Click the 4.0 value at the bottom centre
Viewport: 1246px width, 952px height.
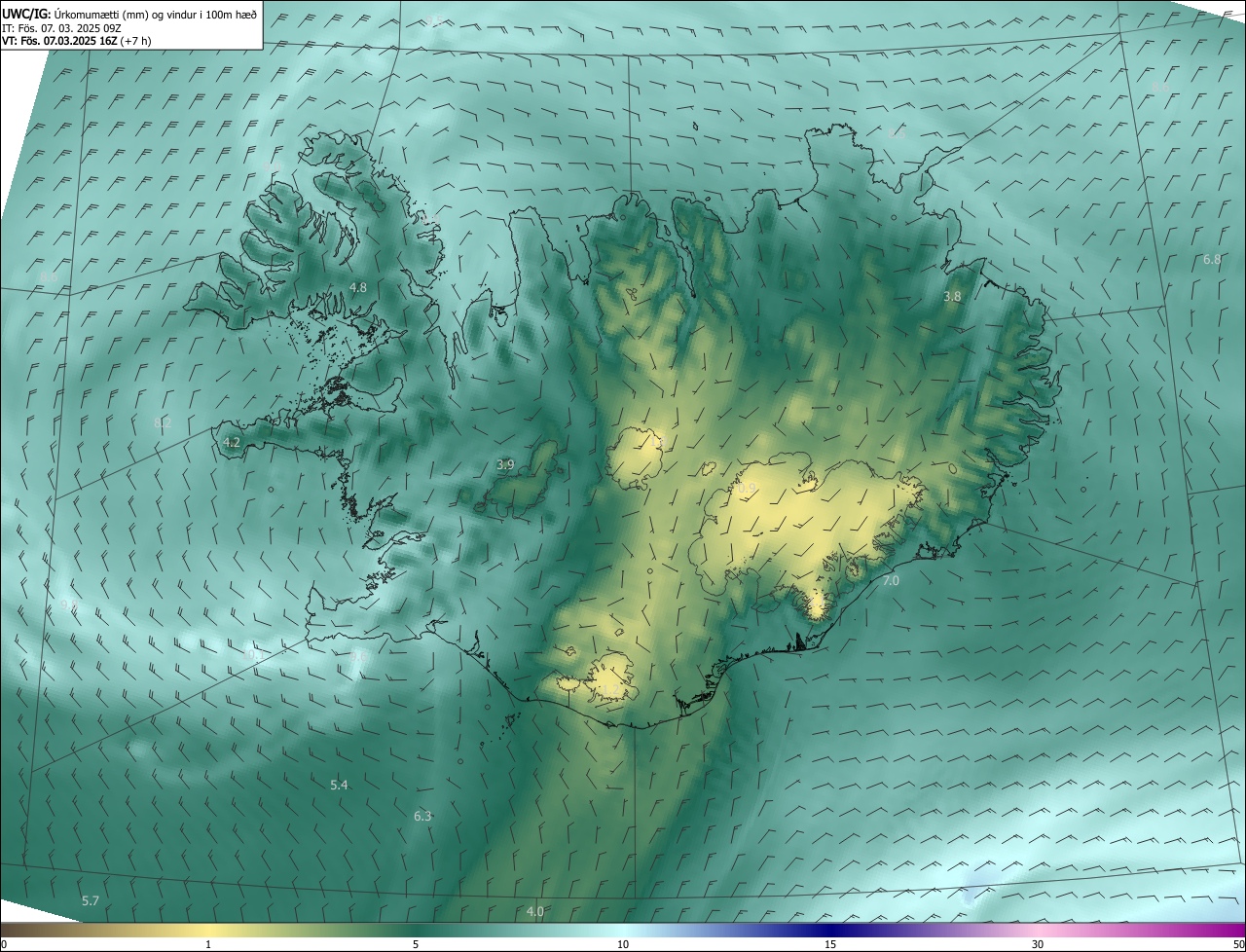click(x=535, y=911)
